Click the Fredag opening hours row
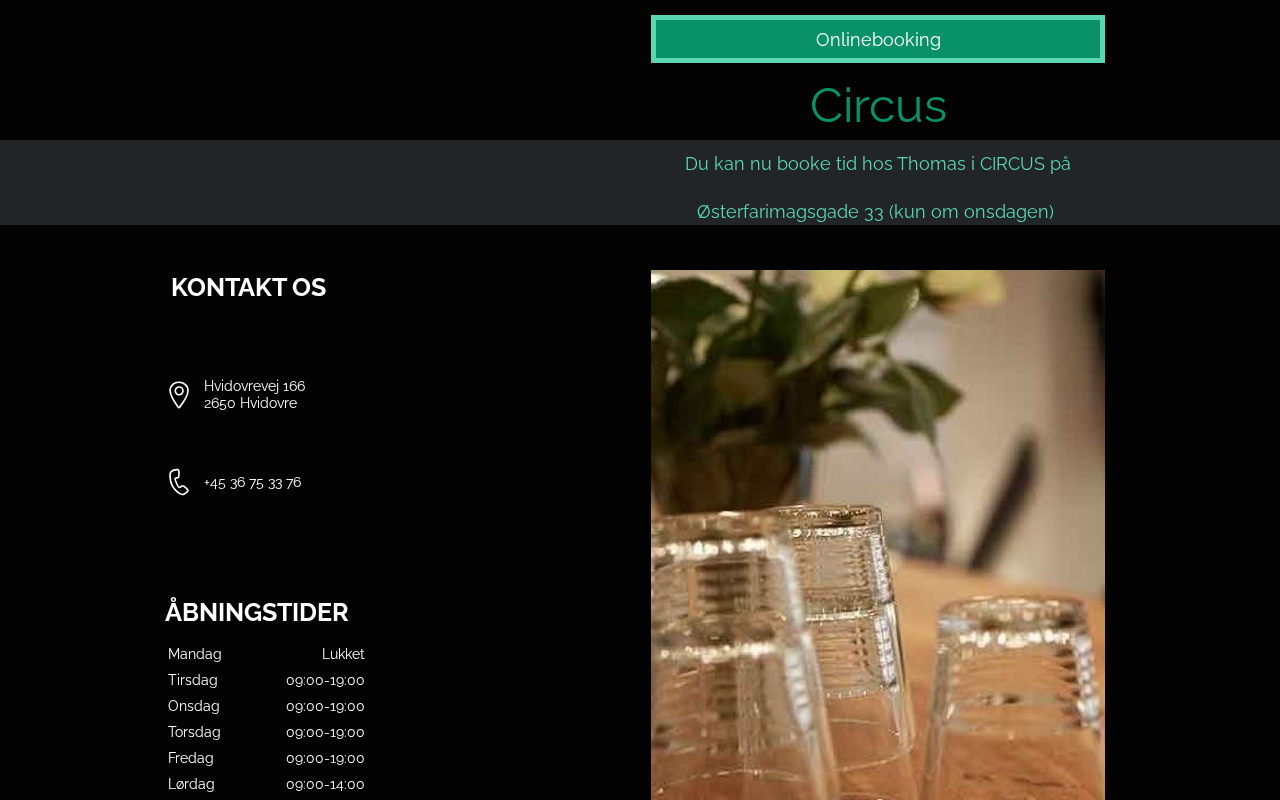The width and height of the screenshot is (1280, 800). point(266,758)
